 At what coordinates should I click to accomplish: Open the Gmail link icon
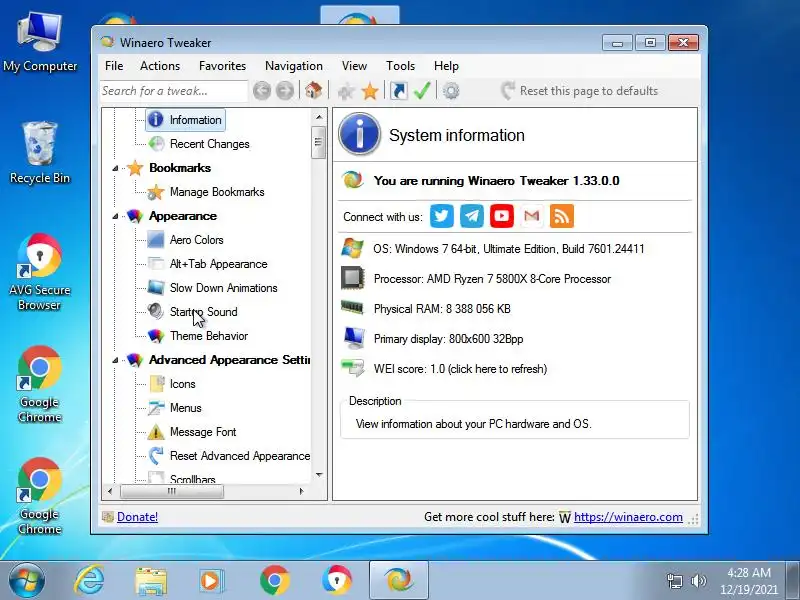(532, 216)
